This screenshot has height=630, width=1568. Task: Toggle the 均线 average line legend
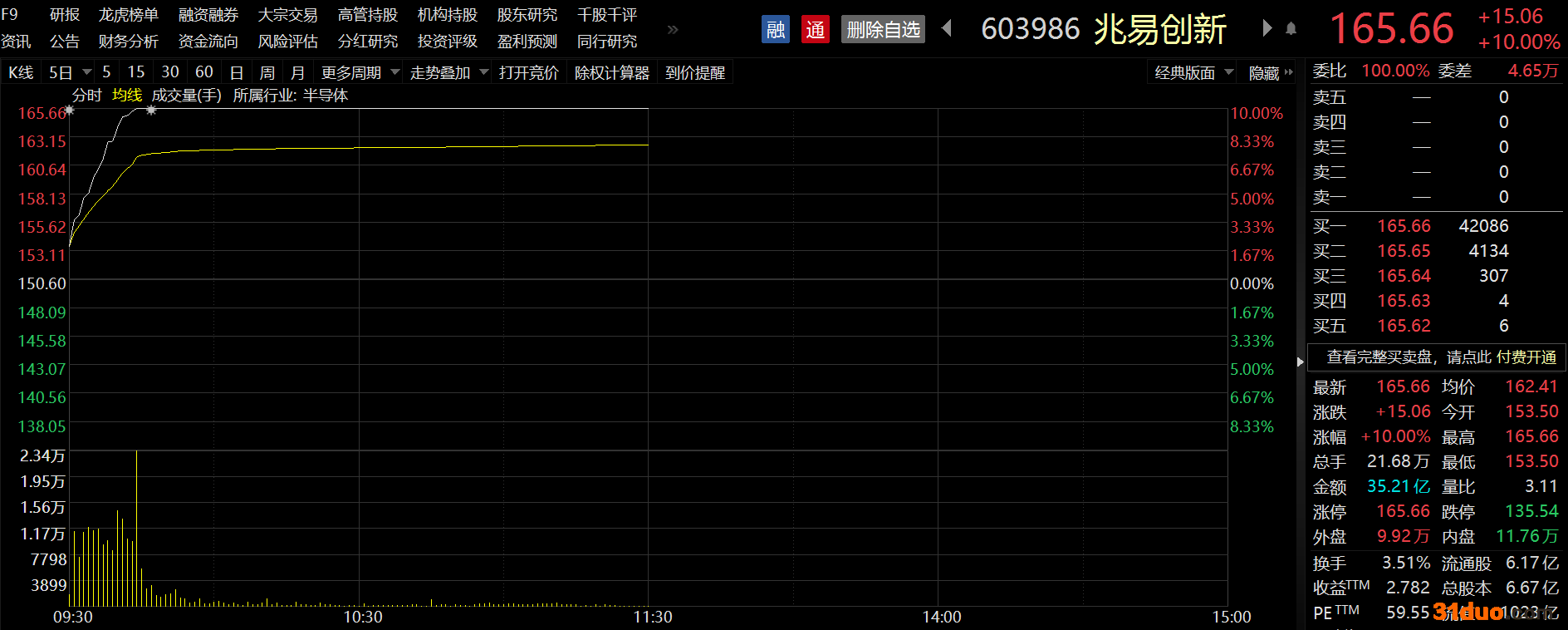click(127, 95)
